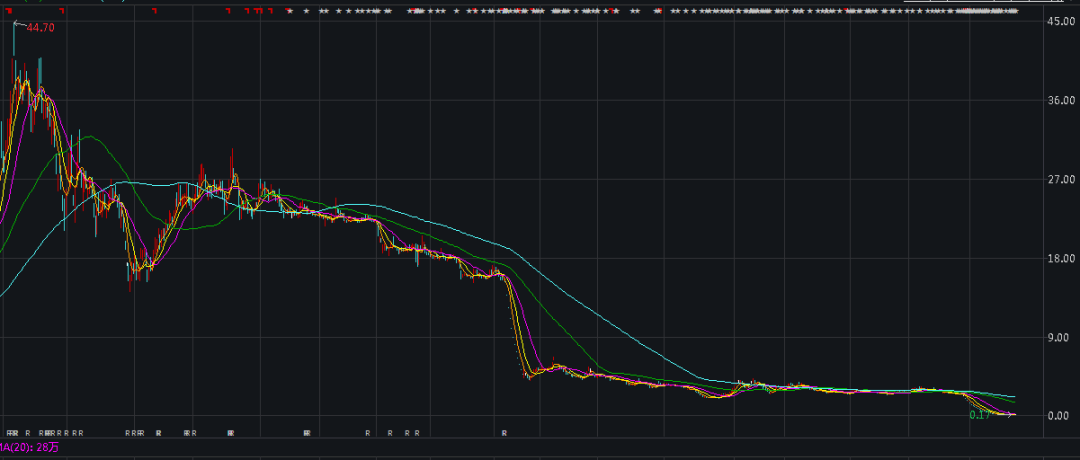Click the MA(20) volume indicator label

point(28,447)
